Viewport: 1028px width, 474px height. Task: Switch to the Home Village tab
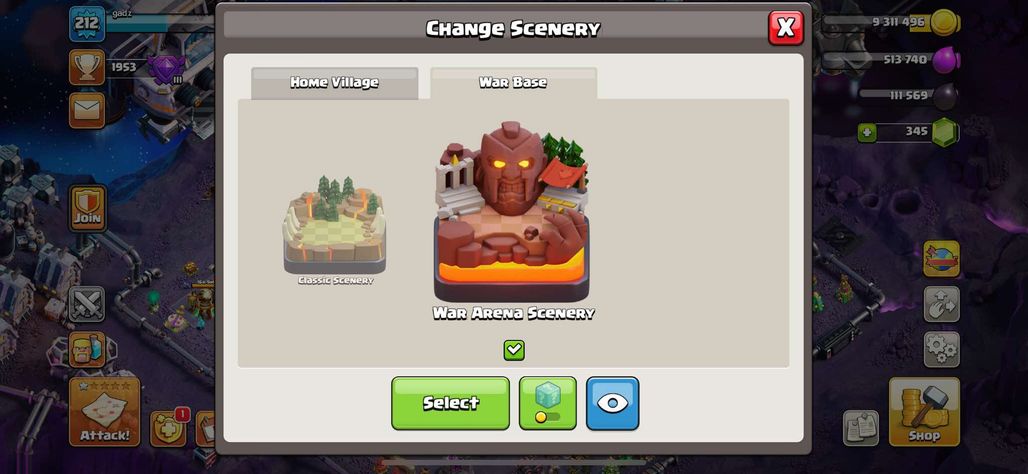334,83
